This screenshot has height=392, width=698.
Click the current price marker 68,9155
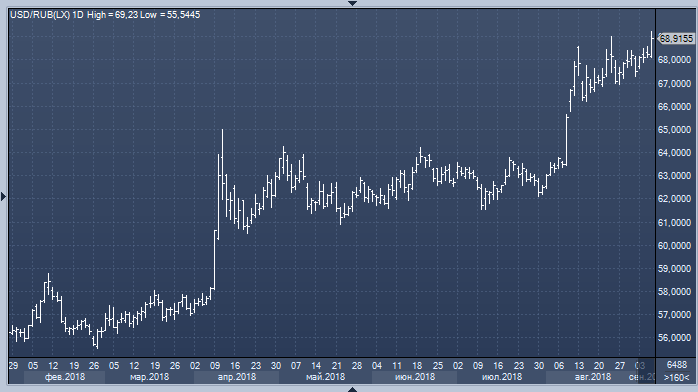pos(676,39)
